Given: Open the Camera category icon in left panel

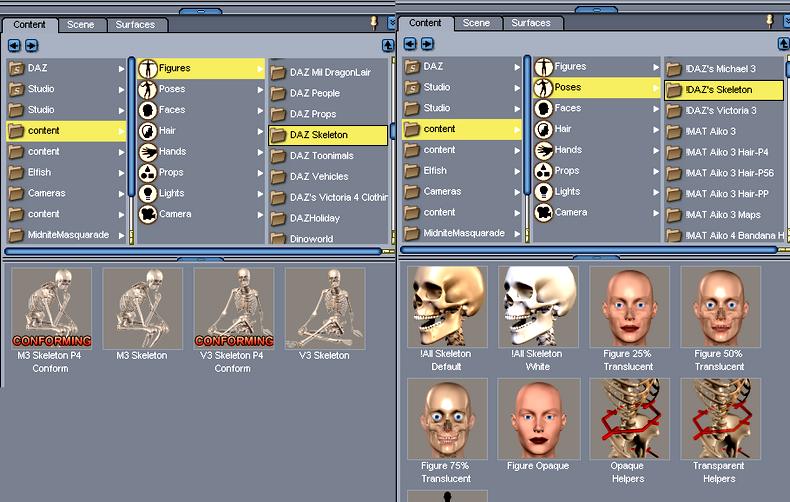Looking at the screenshot, I should pyautogui.click(x=148, y=215).
